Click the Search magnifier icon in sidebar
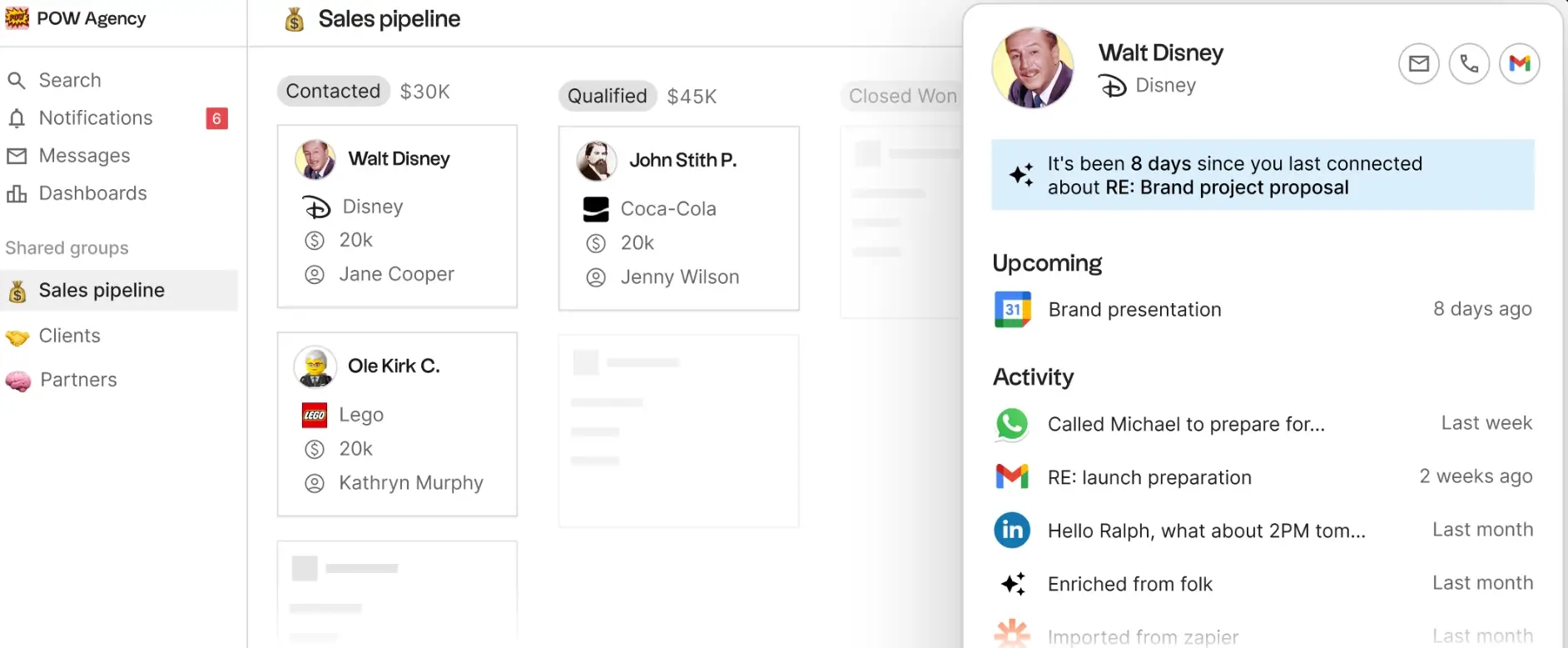Image resolution: width=1568 pixels, height=648 pixels. 16,81
